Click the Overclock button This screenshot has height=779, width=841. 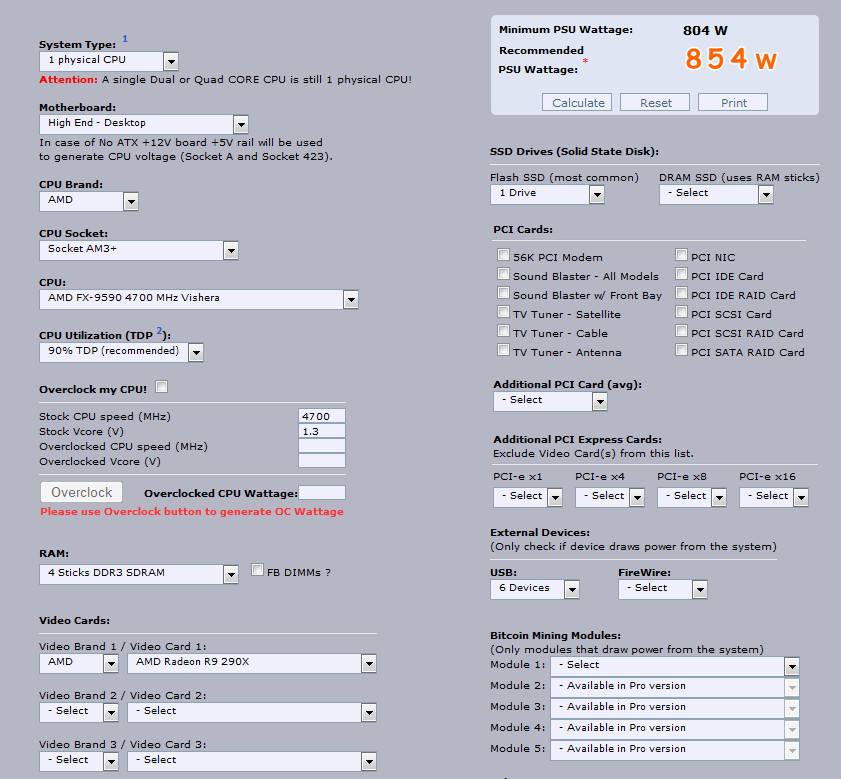pos(82,493)
